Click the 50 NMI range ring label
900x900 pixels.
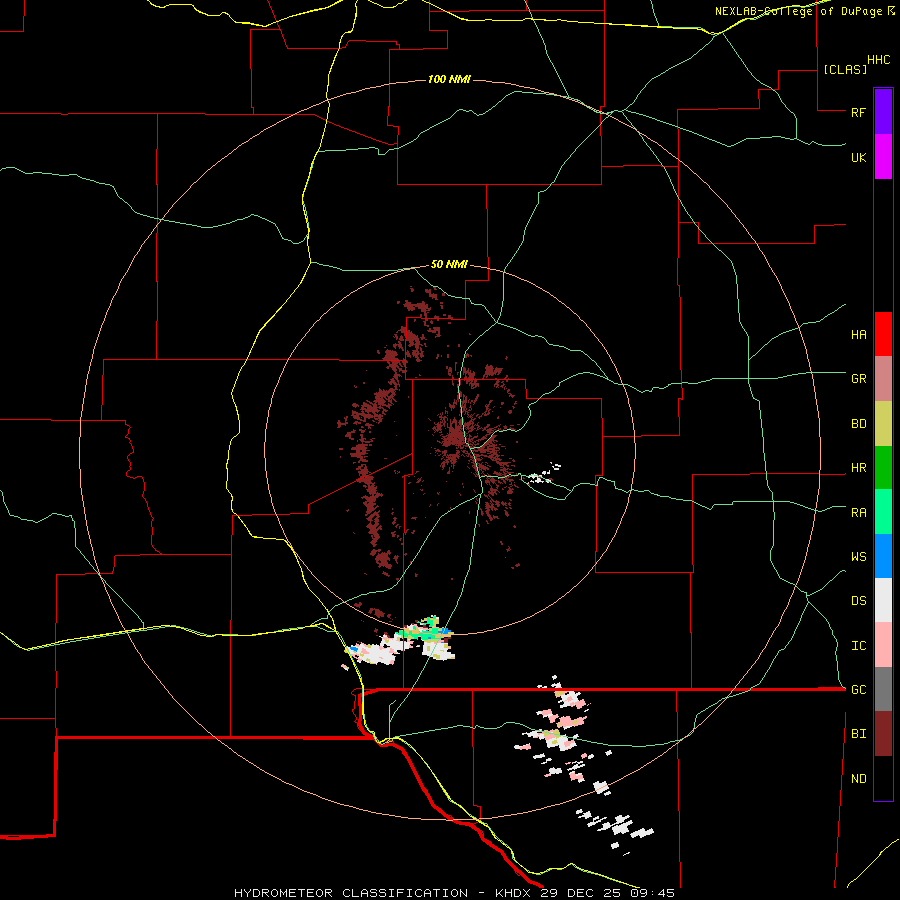(449, 265)
